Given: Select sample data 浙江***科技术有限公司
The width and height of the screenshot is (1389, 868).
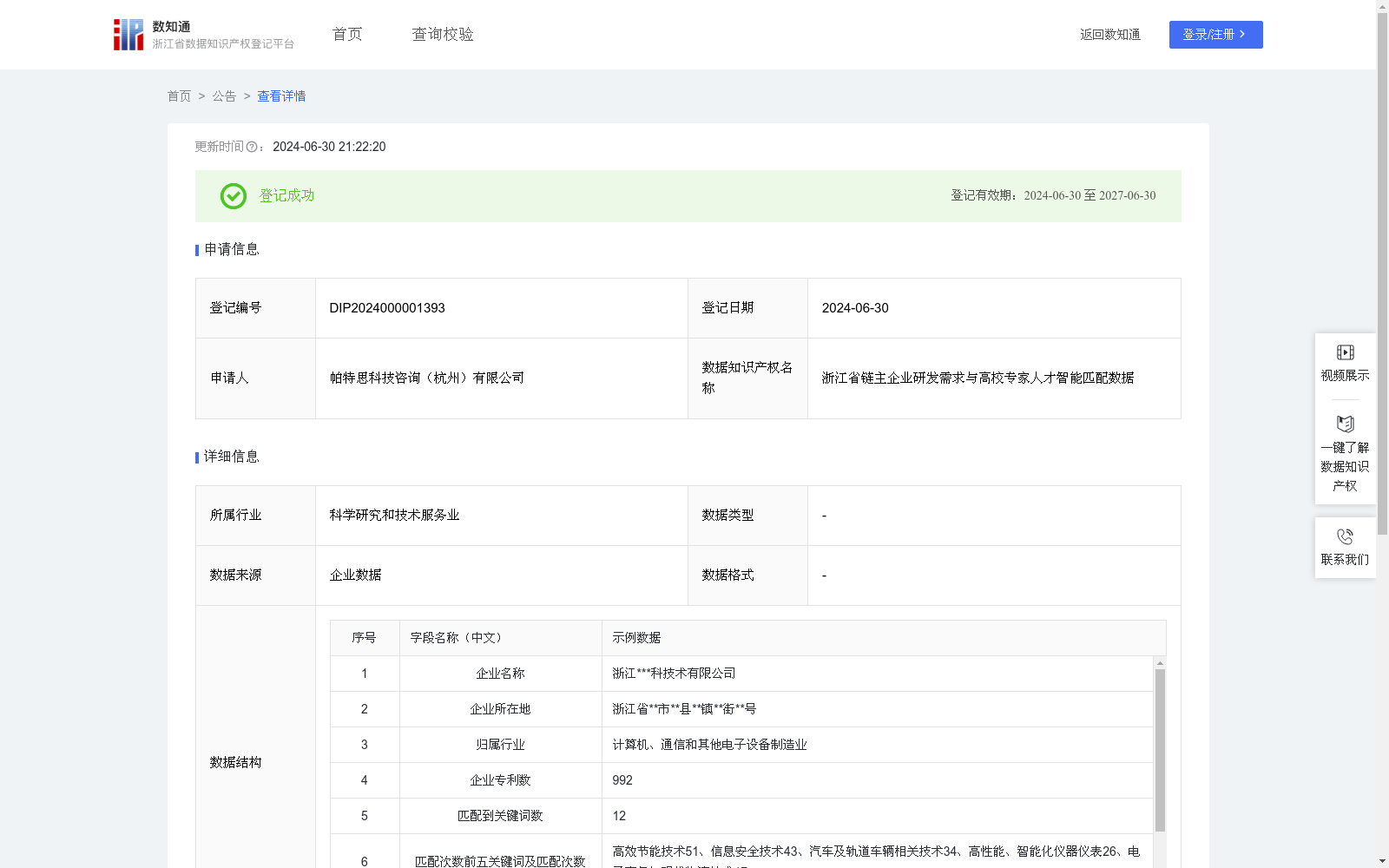Looking at the screenshot, I should click(674, 674).
